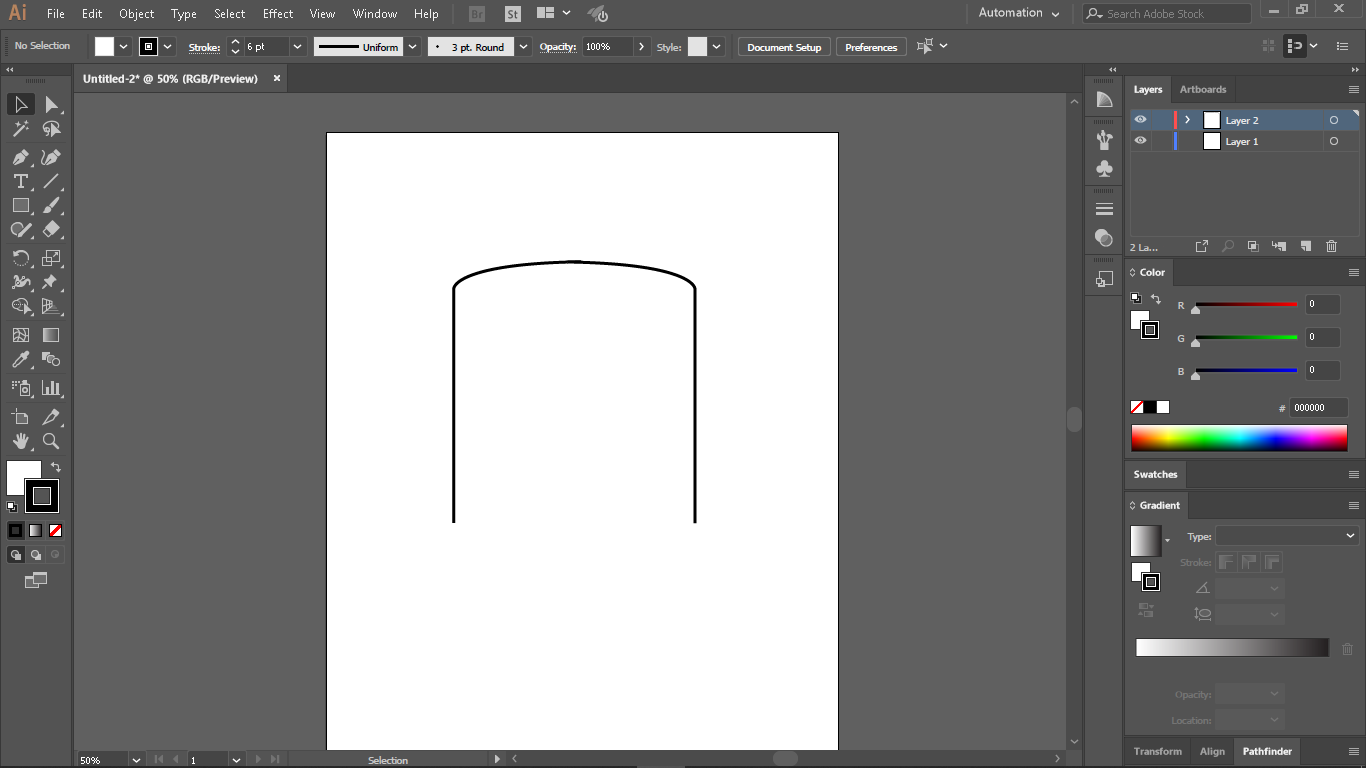Select the Rectangle tool
The image size is (1366, 768).
[20, 205]
